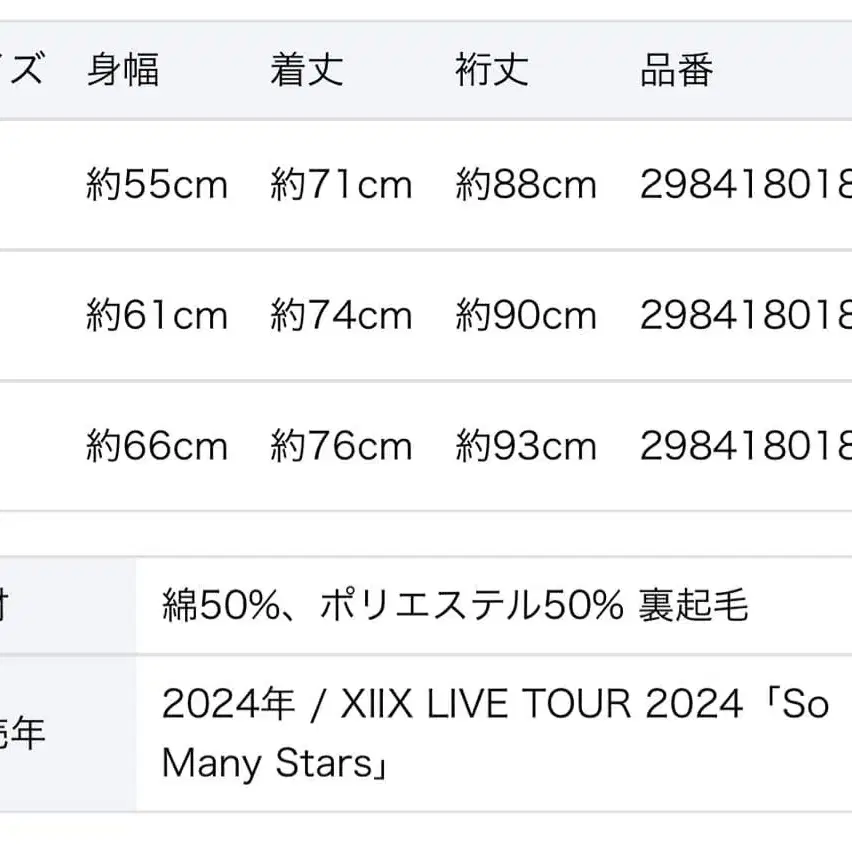Click the product number in the 約66cm row

coord(745,446)
